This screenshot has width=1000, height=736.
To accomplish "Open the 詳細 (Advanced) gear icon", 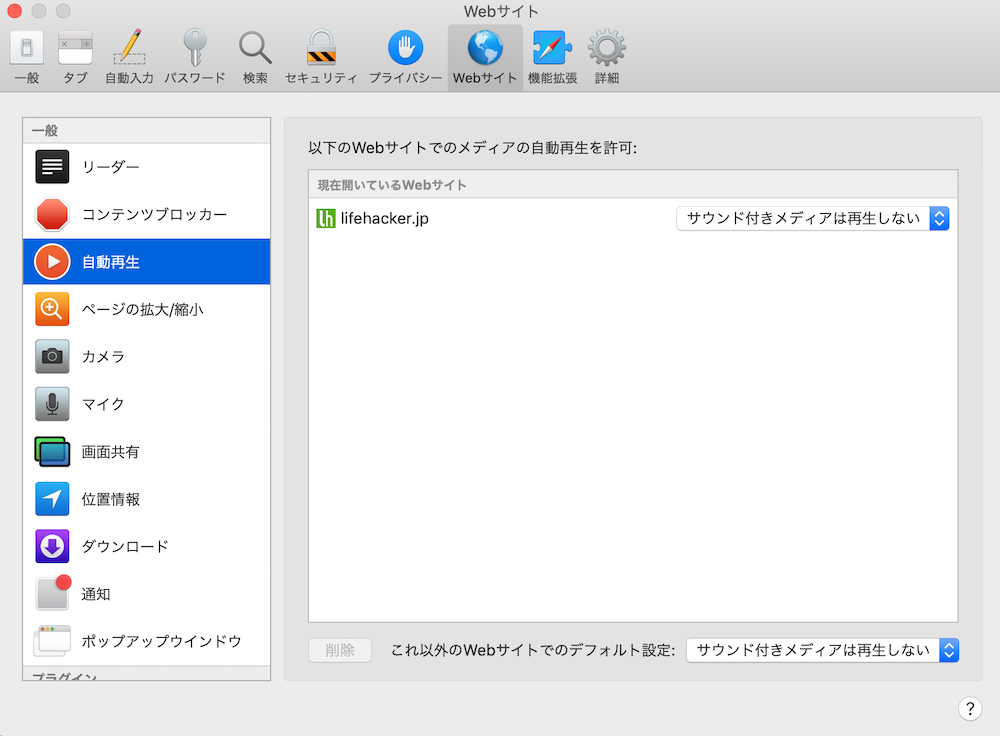I will point(607,48).
